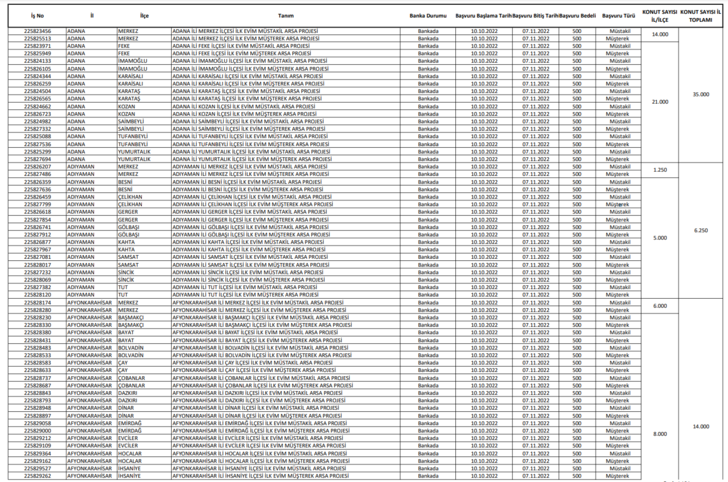Image resolution: width=728 pixels, height=482 pixels.
Task: Select the "Başvuru Türü" column header
Action: 618,16
